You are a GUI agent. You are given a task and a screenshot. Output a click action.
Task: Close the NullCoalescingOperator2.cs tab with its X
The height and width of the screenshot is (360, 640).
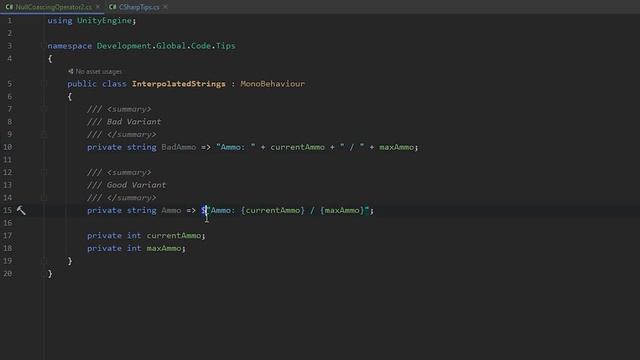click(x=98, y=7)
